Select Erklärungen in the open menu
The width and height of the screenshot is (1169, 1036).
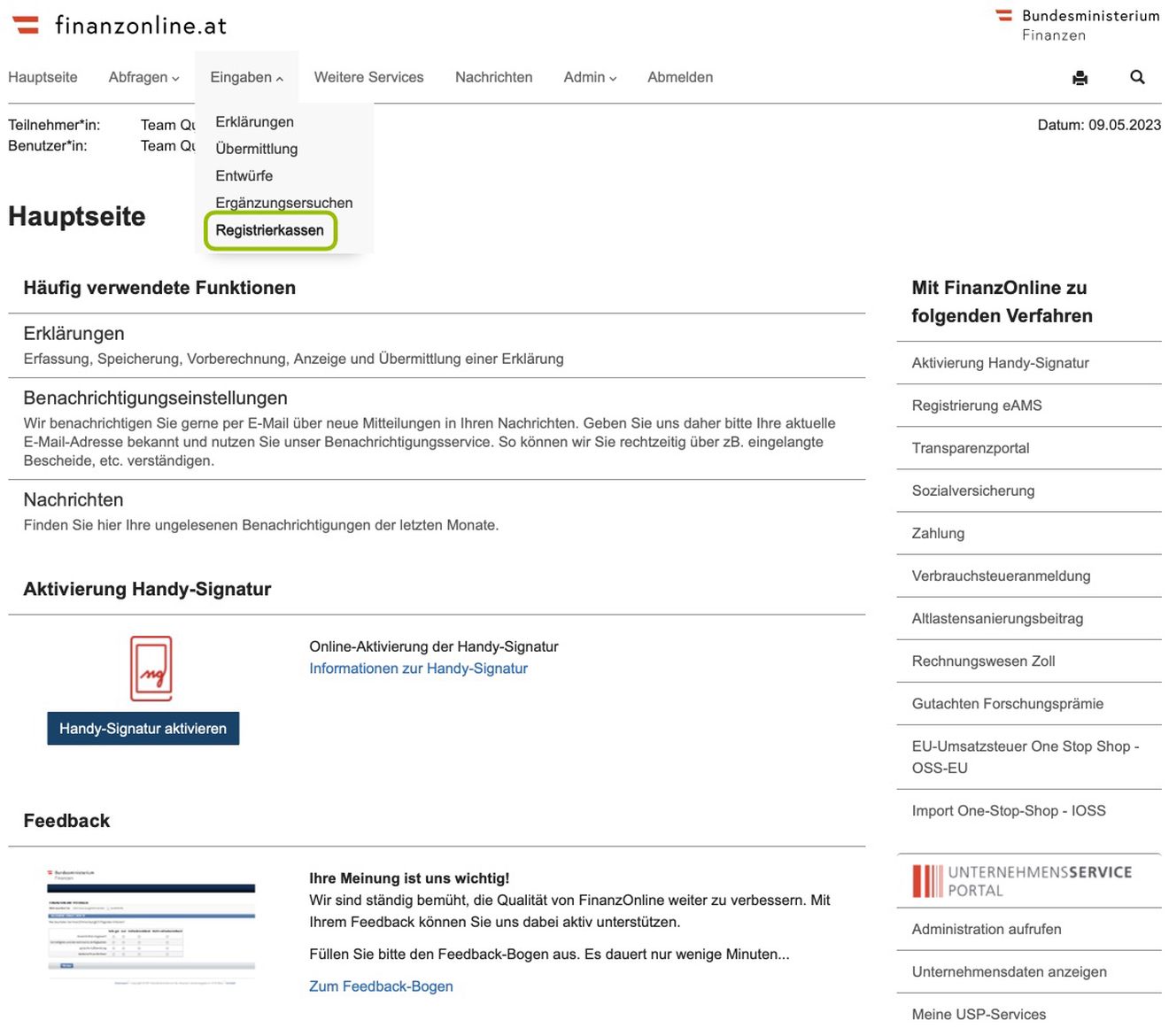point(254,121)
